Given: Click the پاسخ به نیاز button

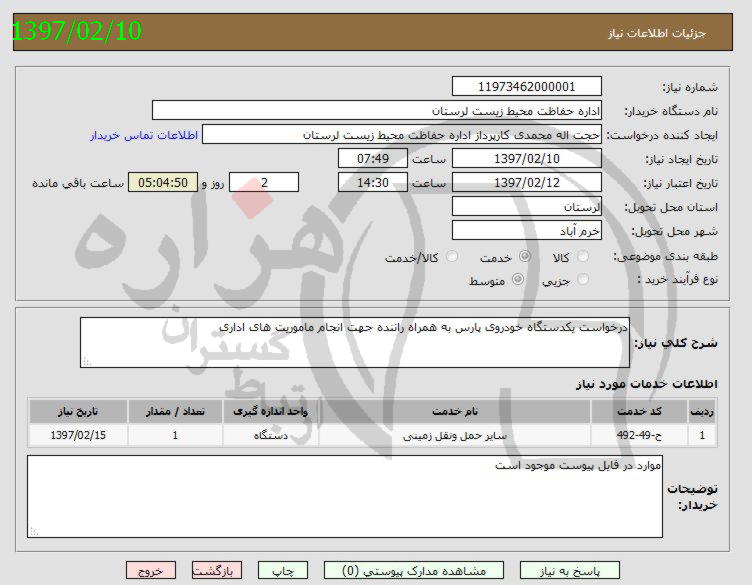Looking at the screenshot, I should (x=569, y=571).
